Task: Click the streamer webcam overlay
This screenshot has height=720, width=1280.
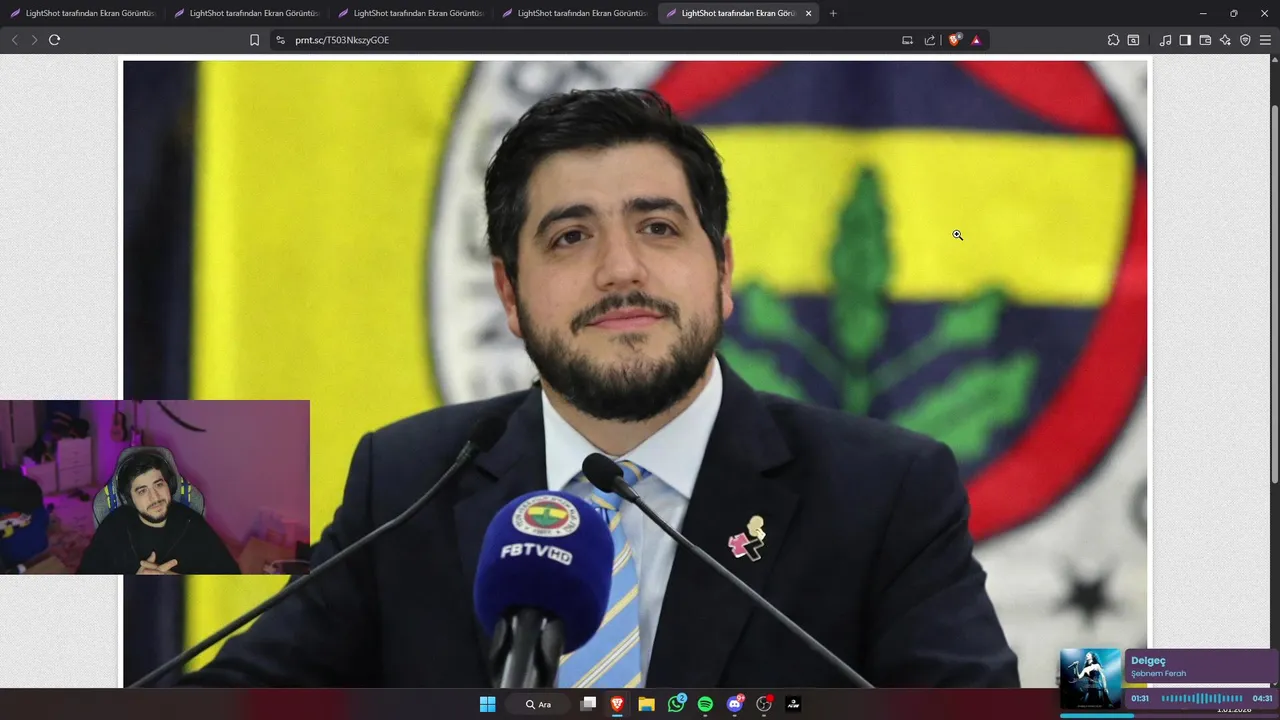Action: [x=155, y=487]
